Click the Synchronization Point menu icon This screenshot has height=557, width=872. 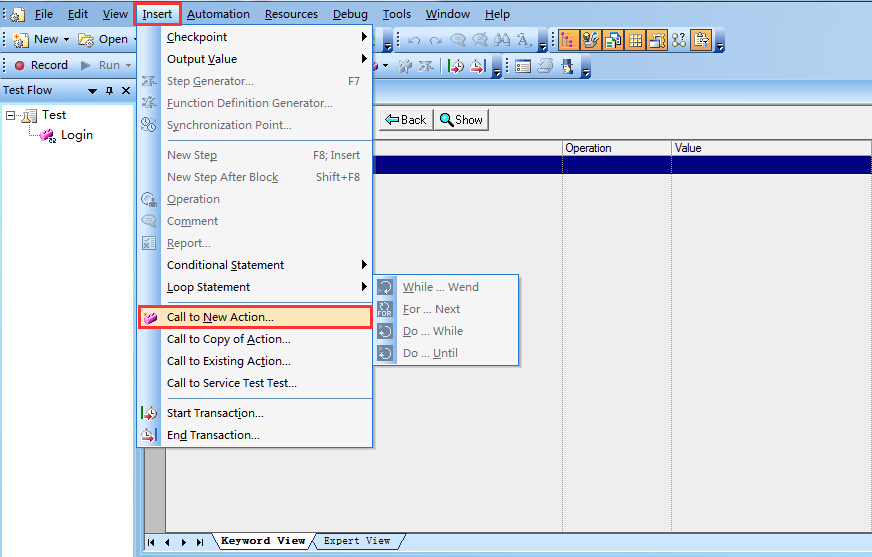(x=148, y=125)
